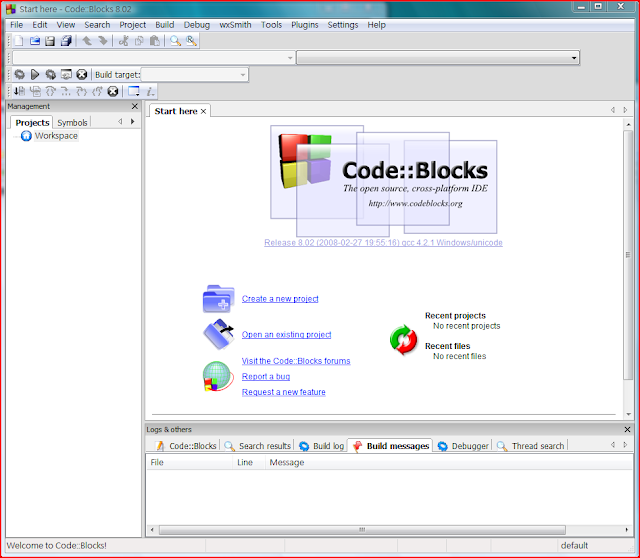Image resolution: width=640 pixels, height=558 pixels.
Task: Click the Copy icon in toolbar
Action: (x=139, y=41)
